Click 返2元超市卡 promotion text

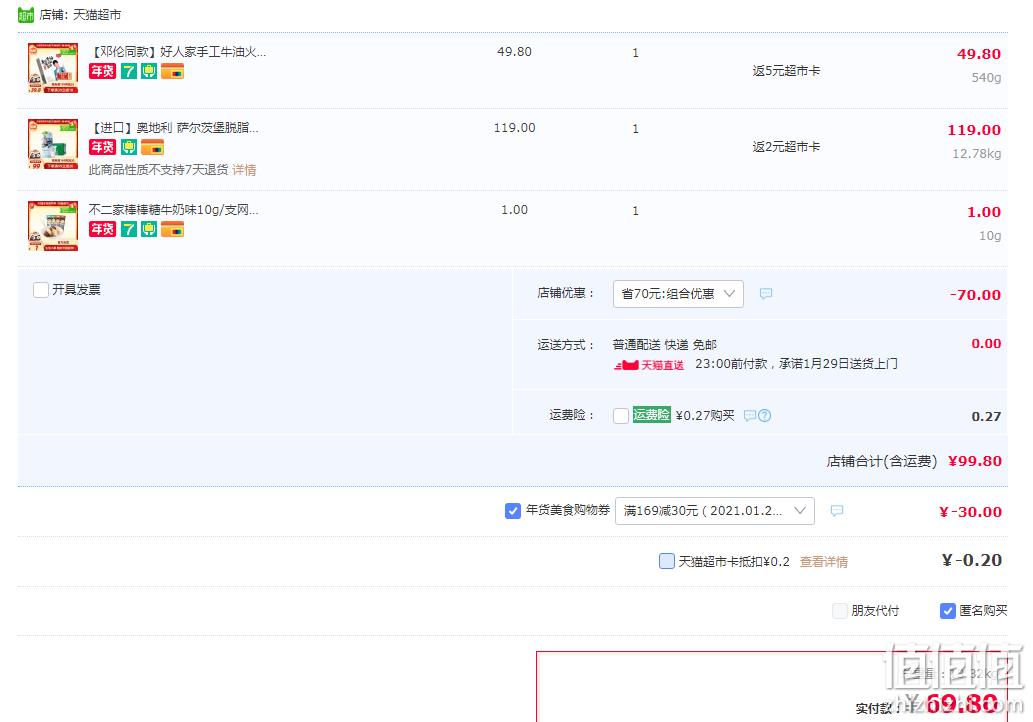[x=786, y=146]
